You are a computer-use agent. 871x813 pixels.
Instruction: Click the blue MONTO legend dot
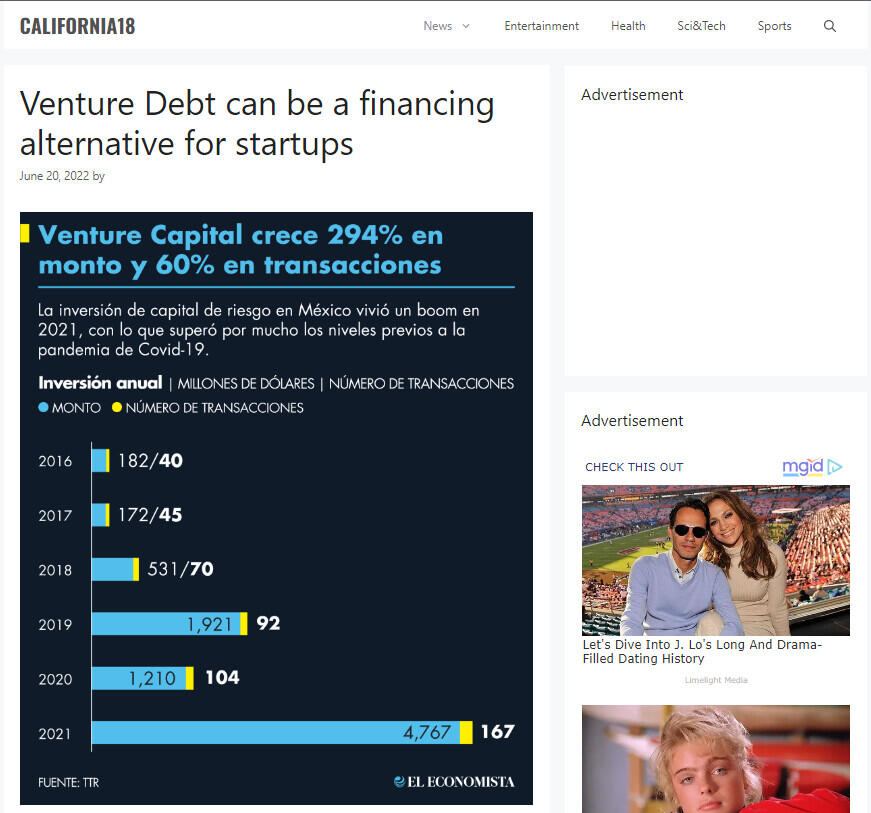(43, 408)
